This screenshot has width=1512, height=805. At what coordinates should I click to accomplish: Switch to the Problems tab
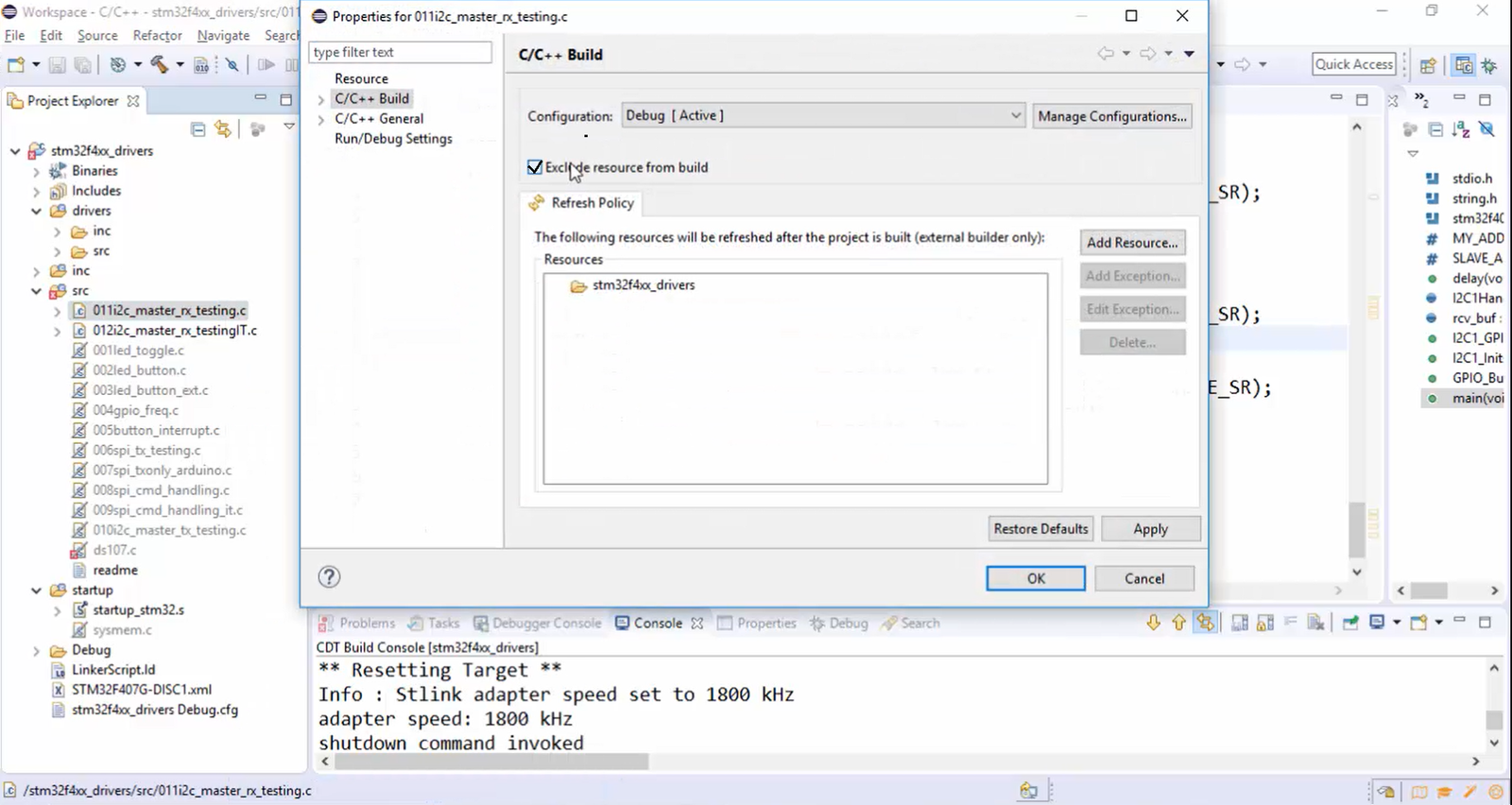point(357,624)
